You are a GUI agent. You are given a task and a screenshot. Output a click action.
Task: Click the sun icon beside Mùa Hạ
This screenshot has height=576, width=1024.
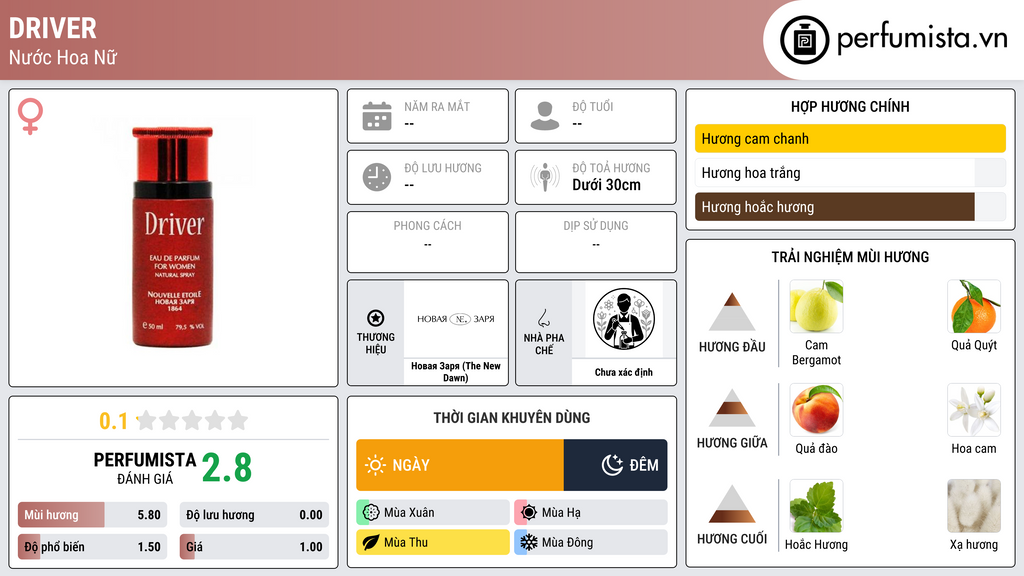pyautogui.click(x=528, y=513)
